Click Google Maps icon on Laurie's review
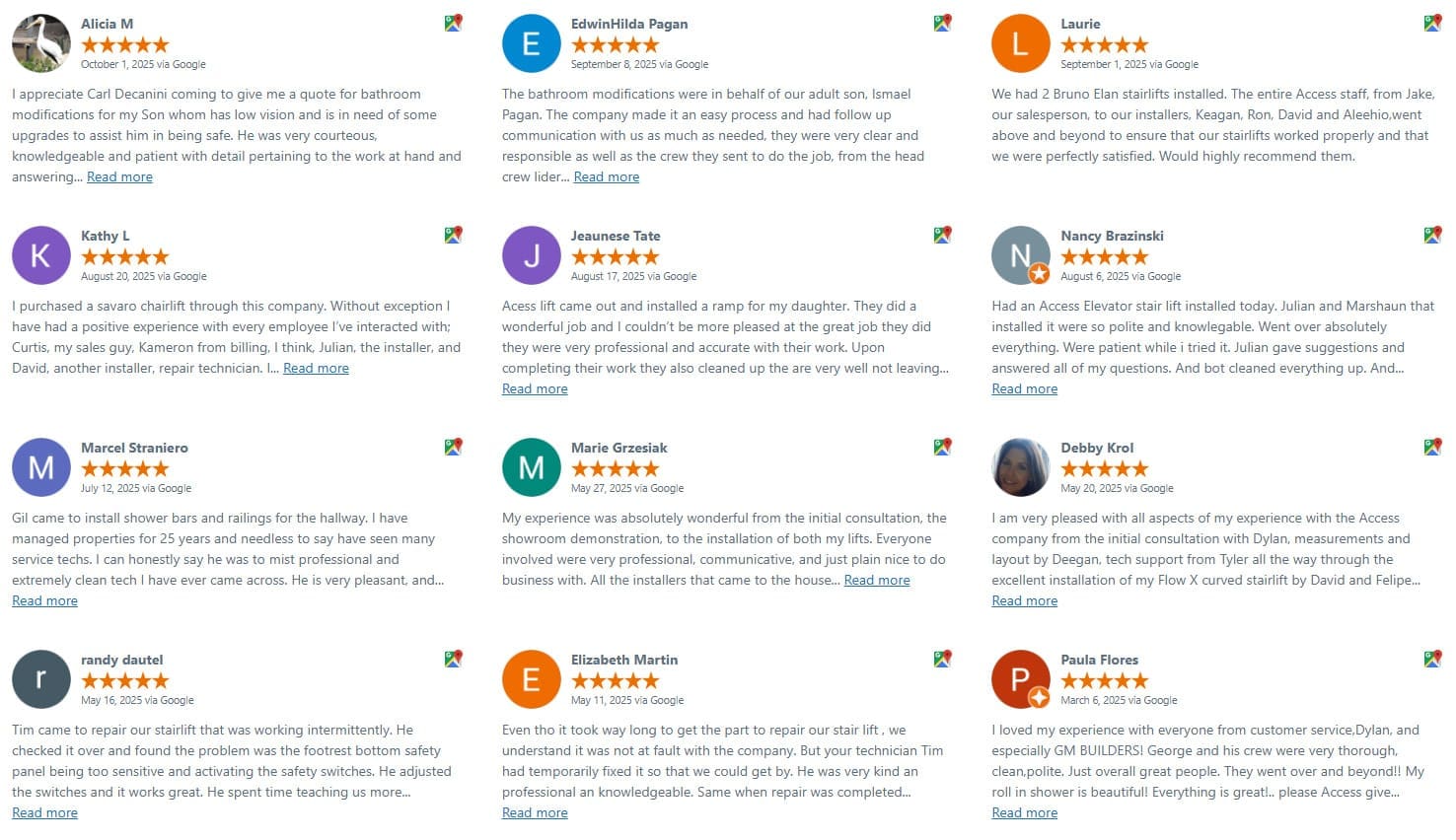The height and width of the screenshot is (840, 1456). [x=1432, y=23]
